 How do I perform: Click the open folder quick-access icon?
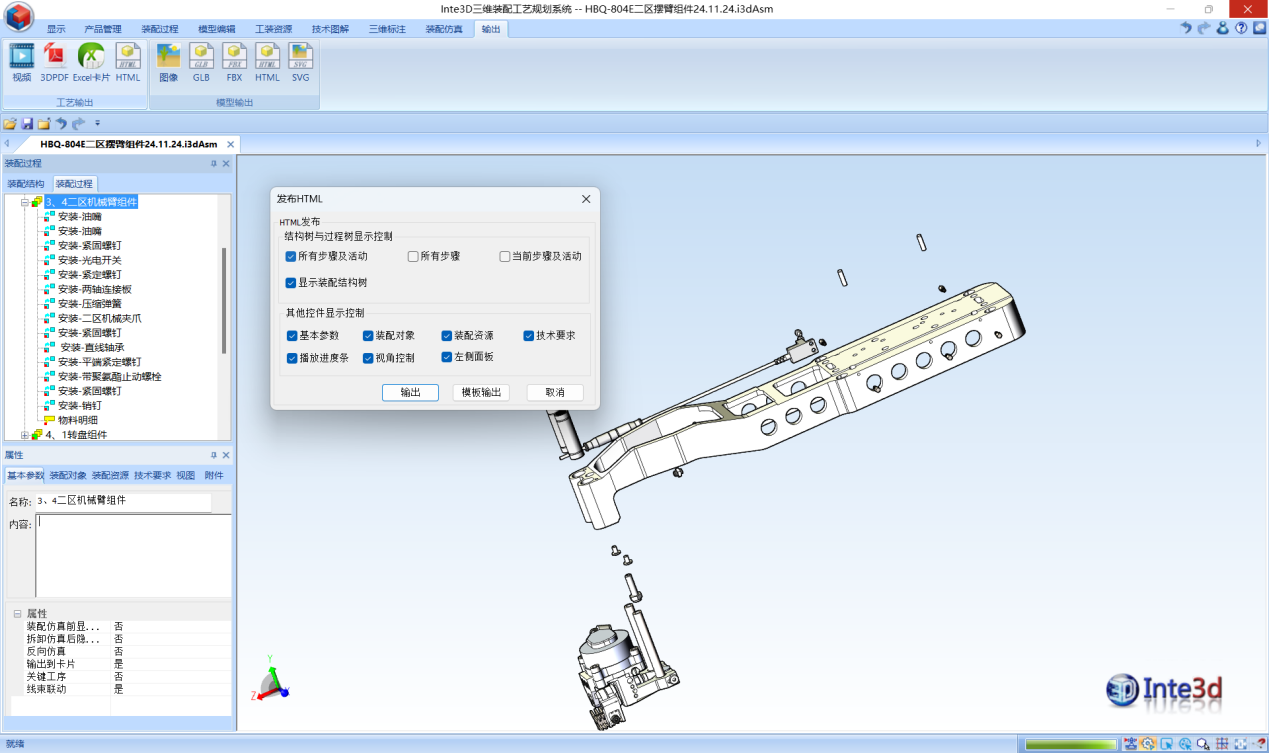tap(10, 124)
